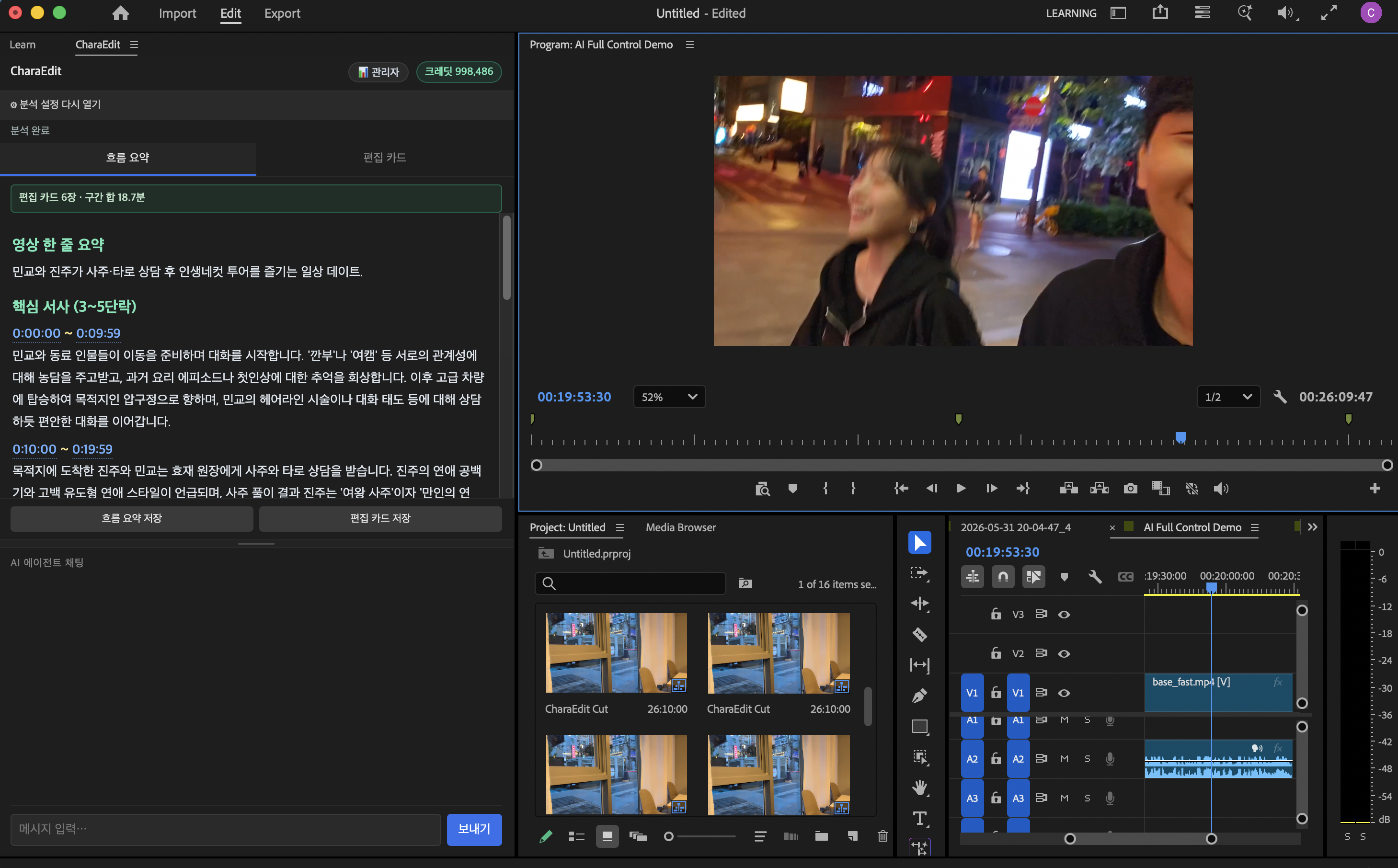This screenshot has height=868, width=1398.
Task: Toggle the timeline Snap magnet icon
Action: (1003, 576)
